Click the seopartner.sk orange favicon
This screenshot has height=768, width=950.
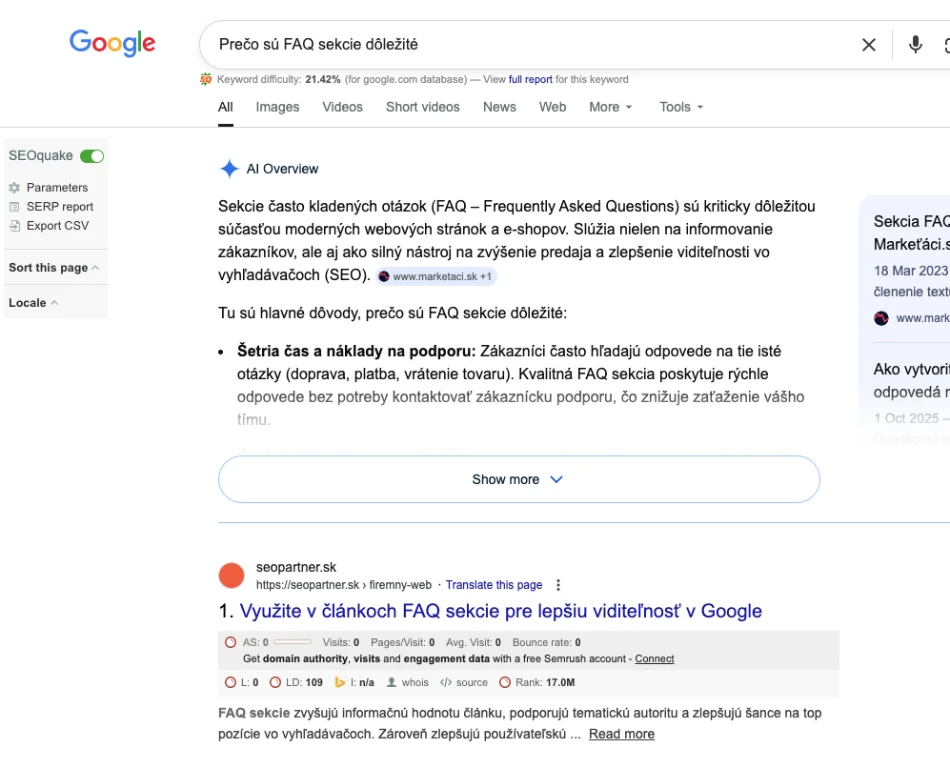click(231, 576)
